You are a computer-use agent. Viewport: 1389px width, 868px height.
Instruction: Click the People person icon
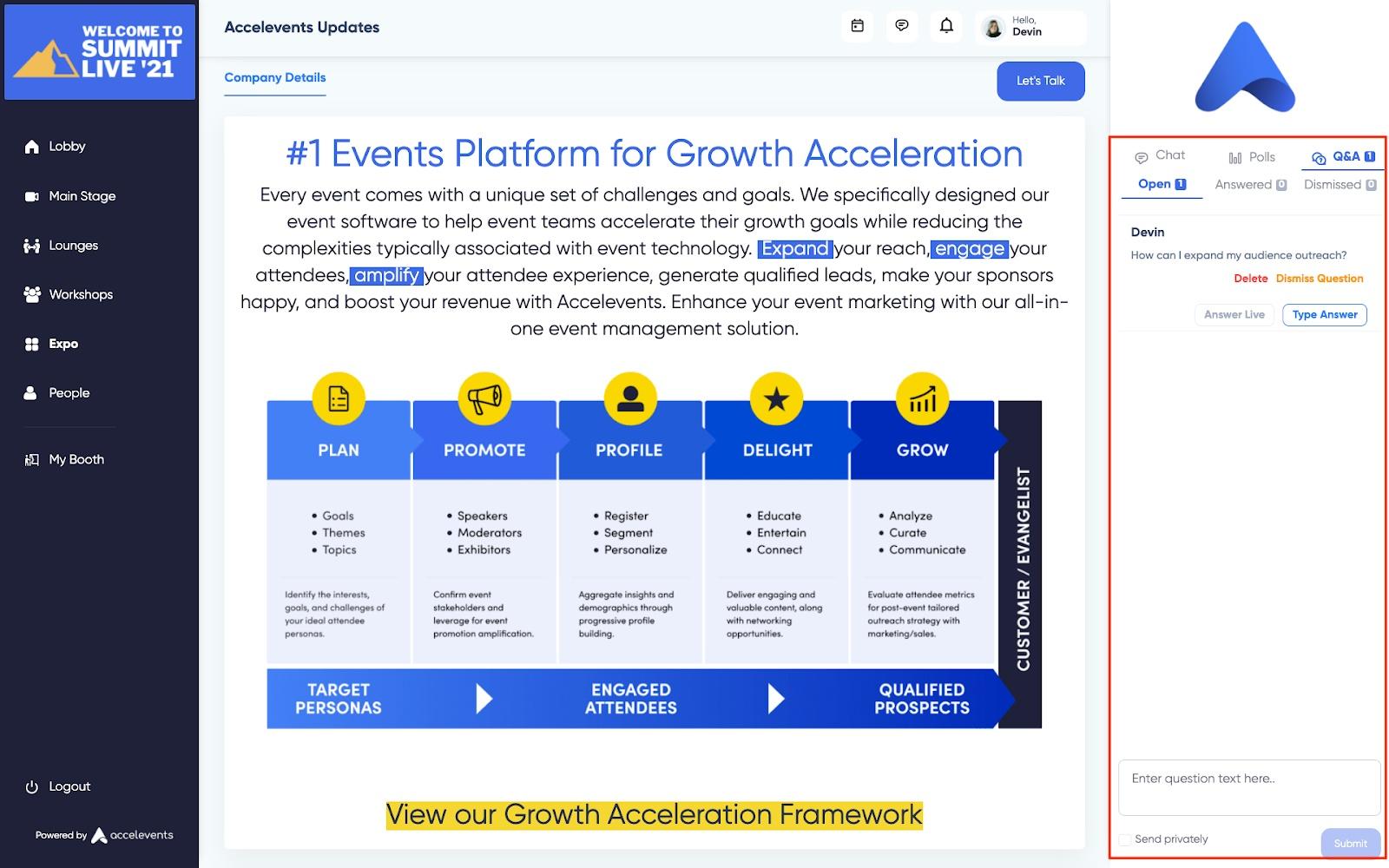[x=30, y=393]
